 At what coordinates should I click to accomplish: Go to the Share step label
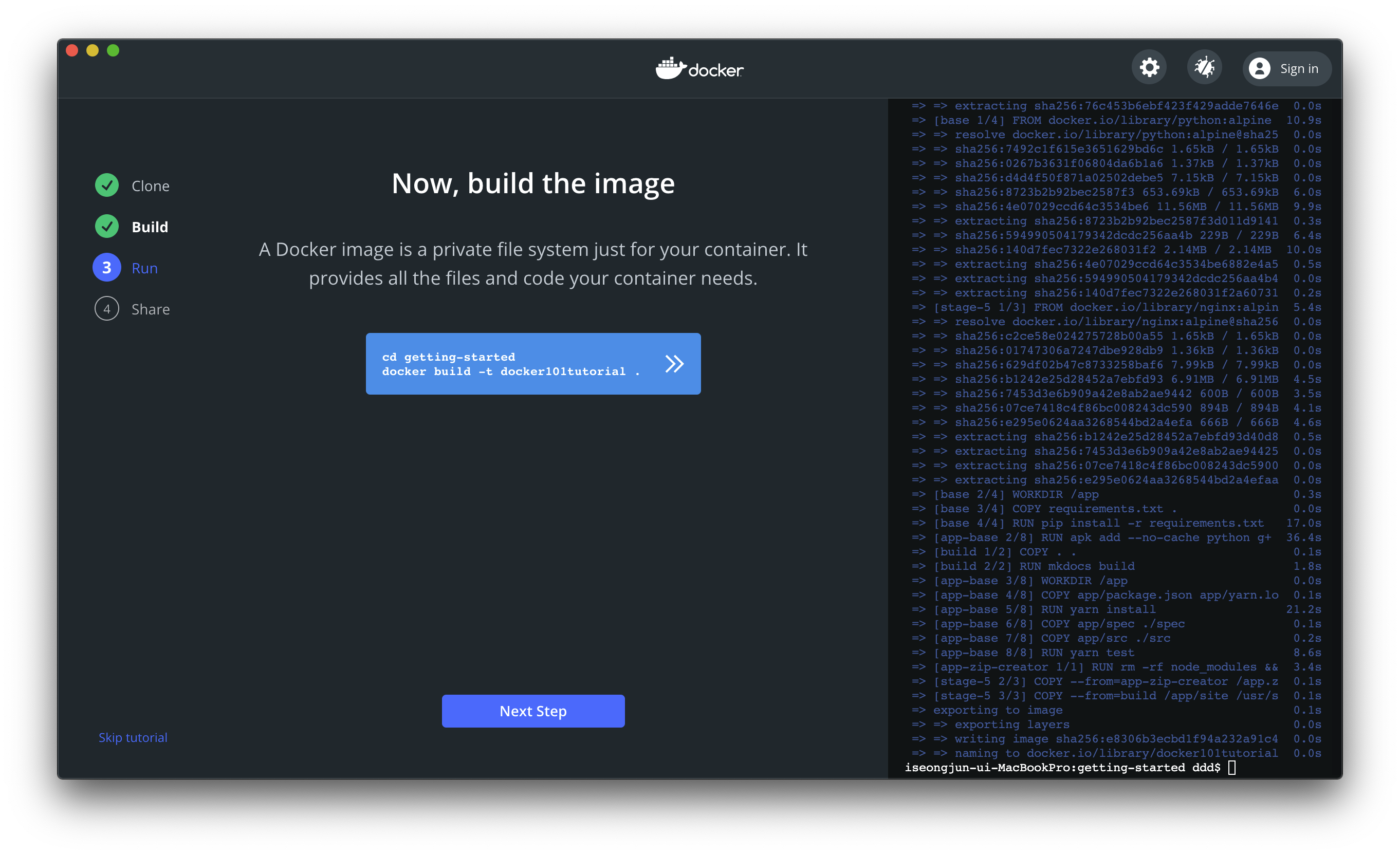[x=151, y=309]
